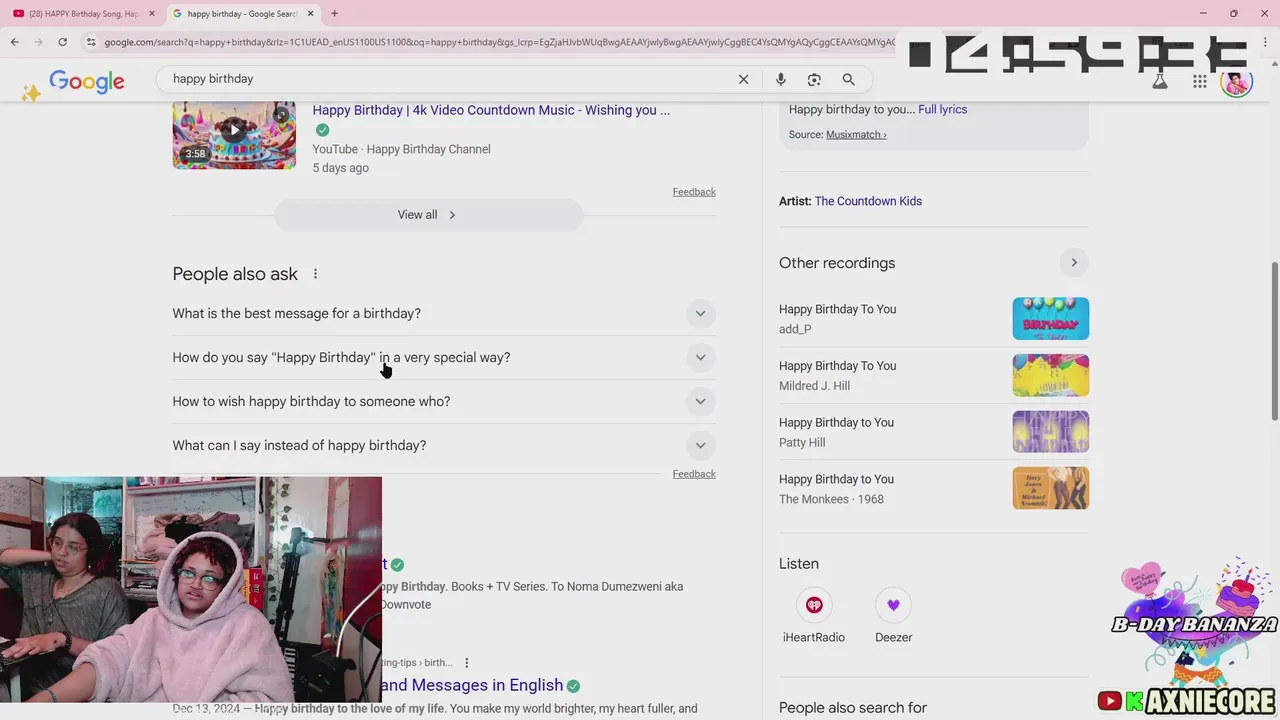The height and width of the screenshot is (720, 1280).
Task: Open the Mildred J. Hill recording cover thumbnail
Action: pos(1050,376)
